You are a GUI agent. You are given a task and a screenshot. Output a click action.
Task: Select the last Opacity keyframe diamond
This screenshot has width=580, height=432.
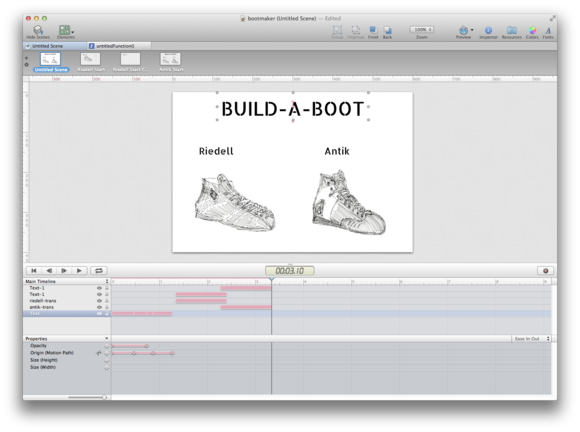[147, 346]
